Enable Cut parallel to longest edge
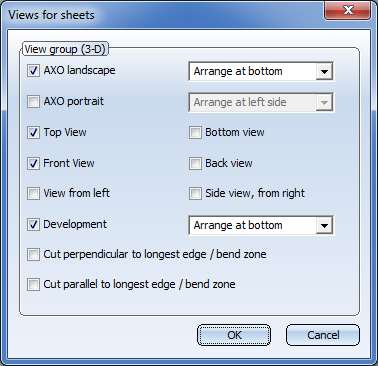The image size is (378, 366). tap(33, 285)
